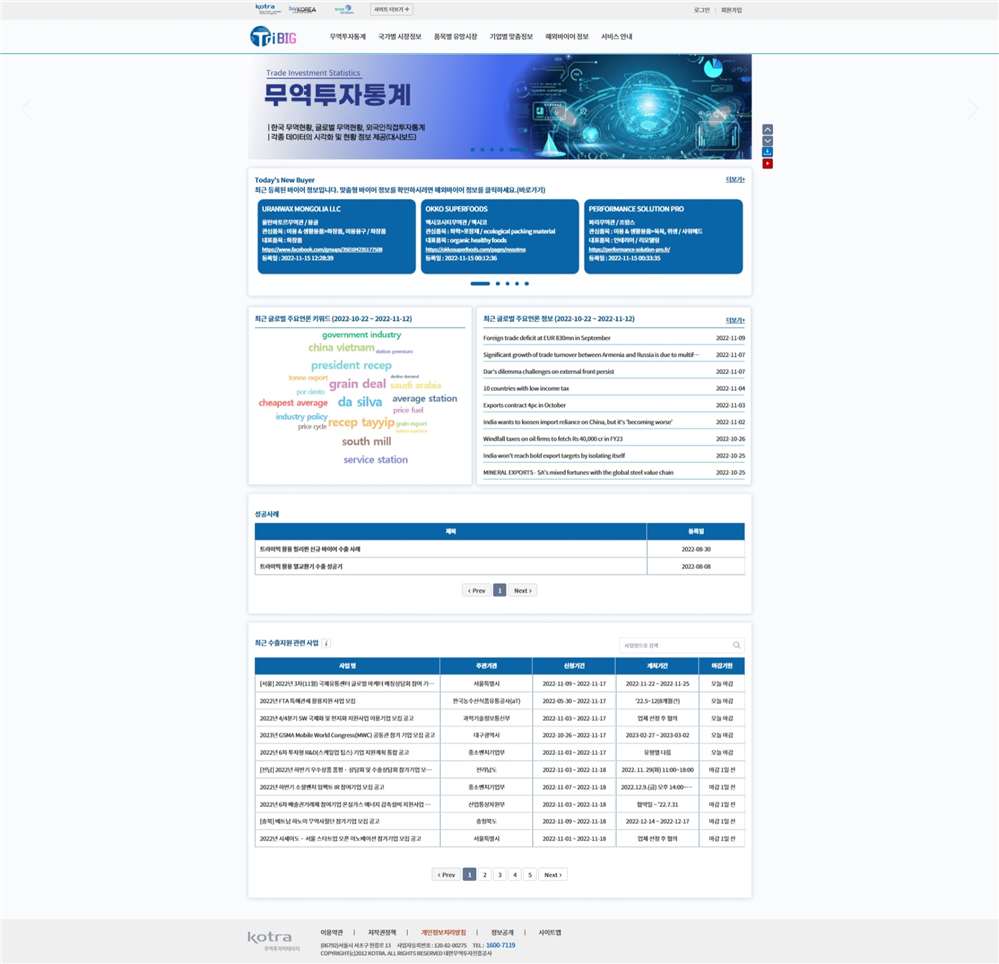Click the 로그인 link
The width and height of the screenshot is (999, 964).
[702, 10]
